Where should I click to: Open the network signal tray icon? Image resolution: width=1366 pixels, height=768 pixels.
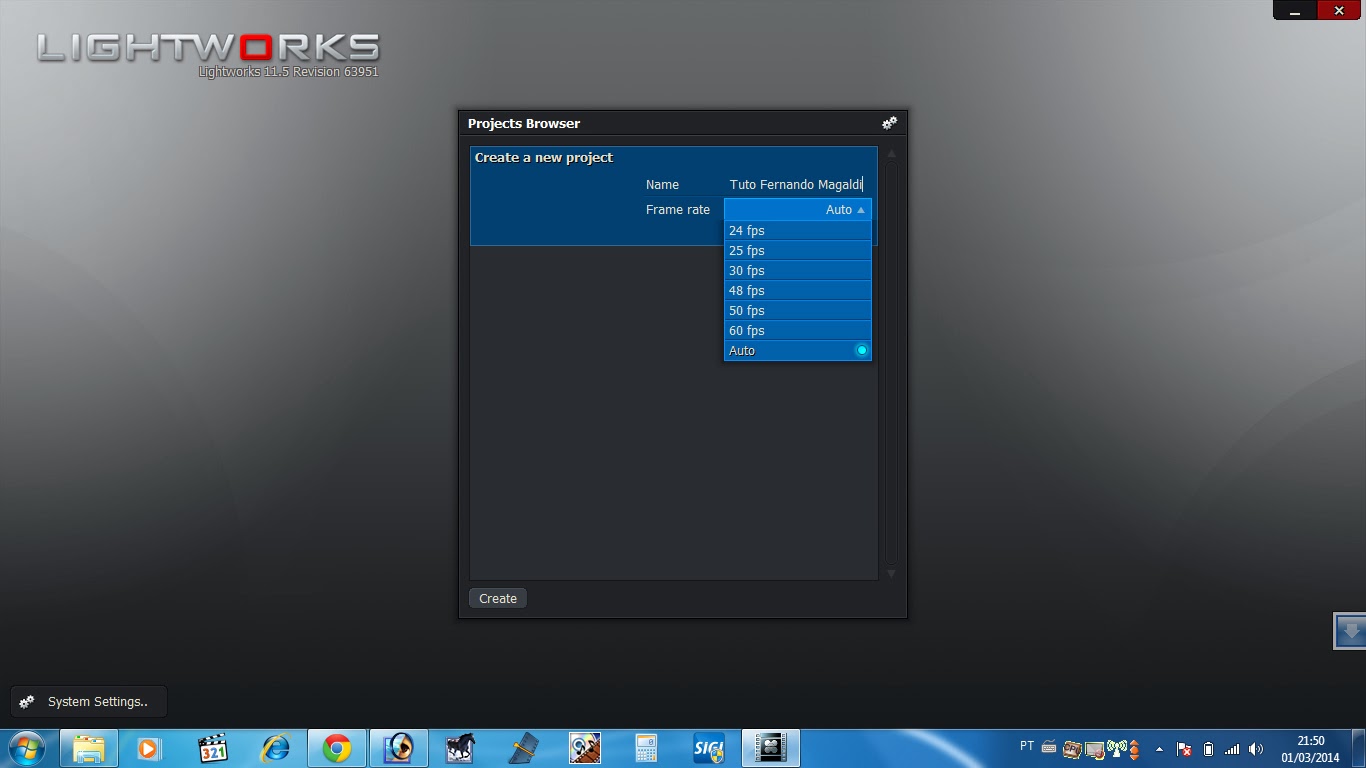1232,749
